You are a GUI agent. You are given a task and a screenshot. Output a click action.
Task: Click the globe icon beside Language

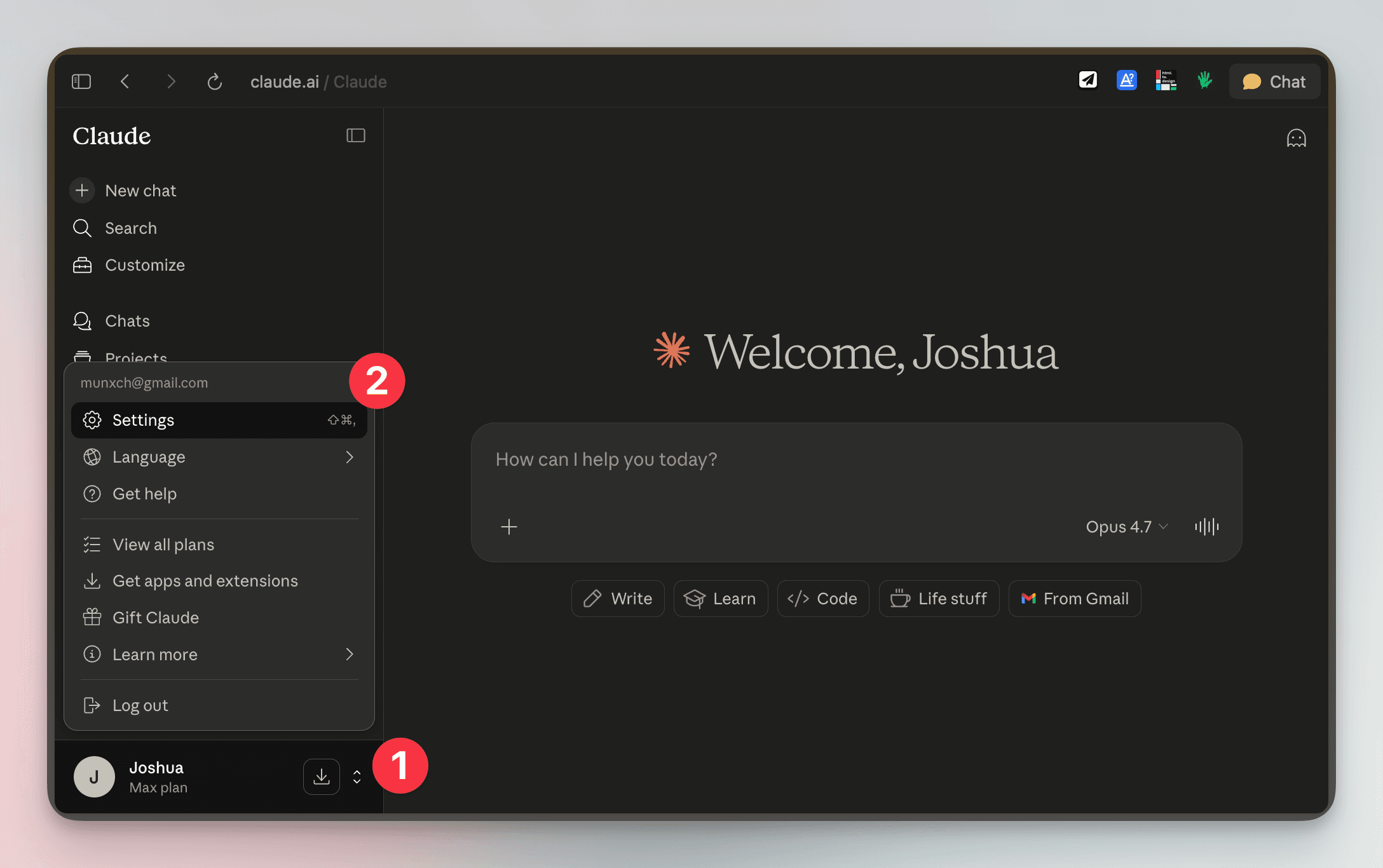pyautogui.click(x=92, y=457)
